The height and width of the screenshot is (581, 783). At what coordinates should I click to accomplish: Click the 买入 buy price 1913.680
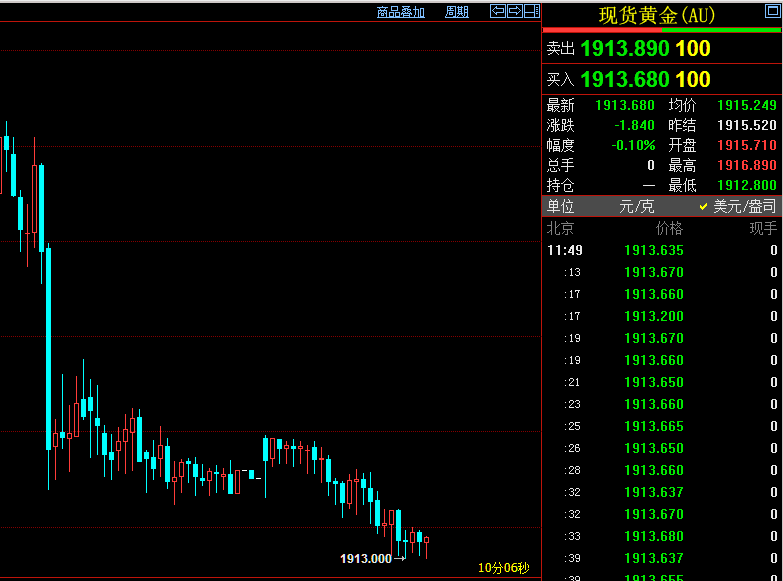coord(625,79)
